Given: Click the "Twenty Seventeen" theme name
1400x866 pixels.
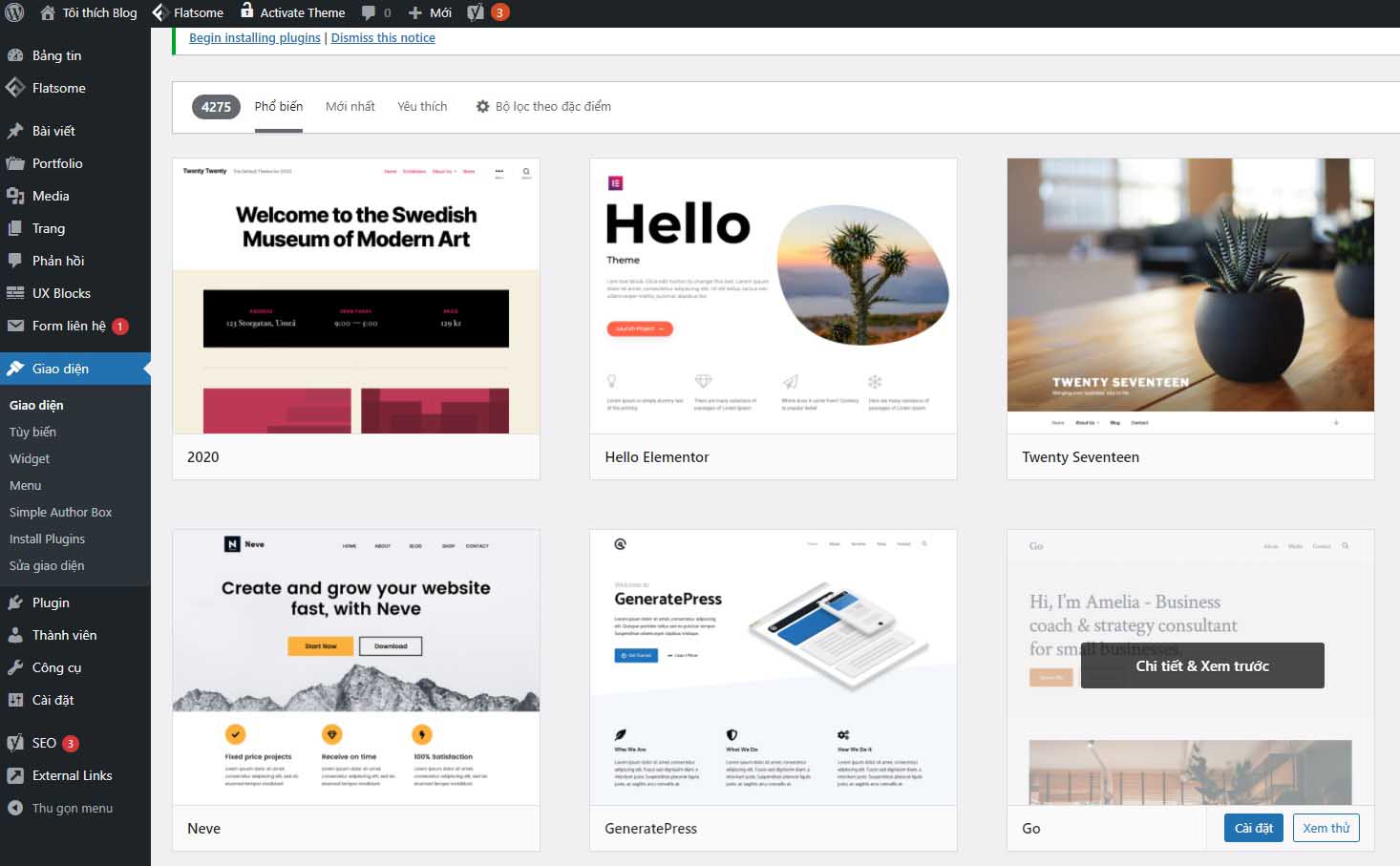Looking at the screenshot, I should click(1080, 457).
